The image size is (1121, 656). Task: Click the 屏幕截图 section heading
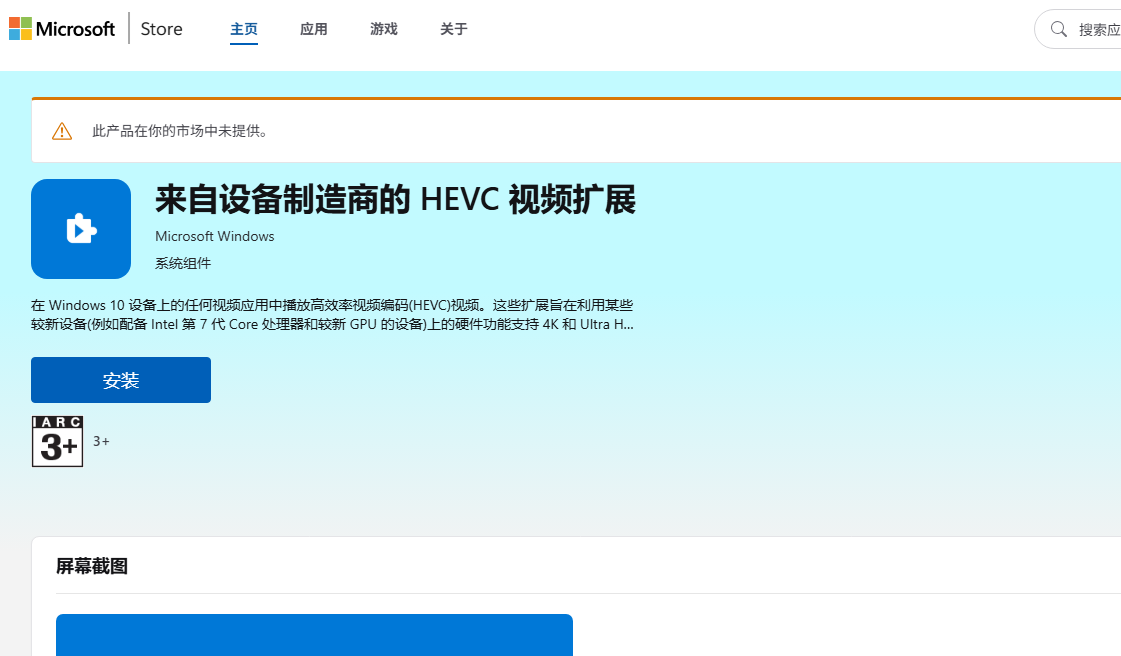point(92,567)
